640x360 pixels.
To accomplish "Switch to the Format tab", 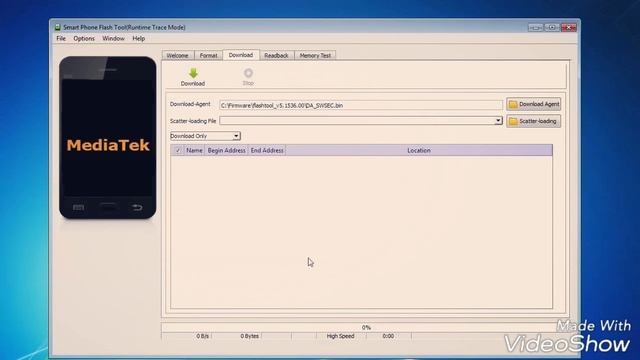I will coord(208,56).
